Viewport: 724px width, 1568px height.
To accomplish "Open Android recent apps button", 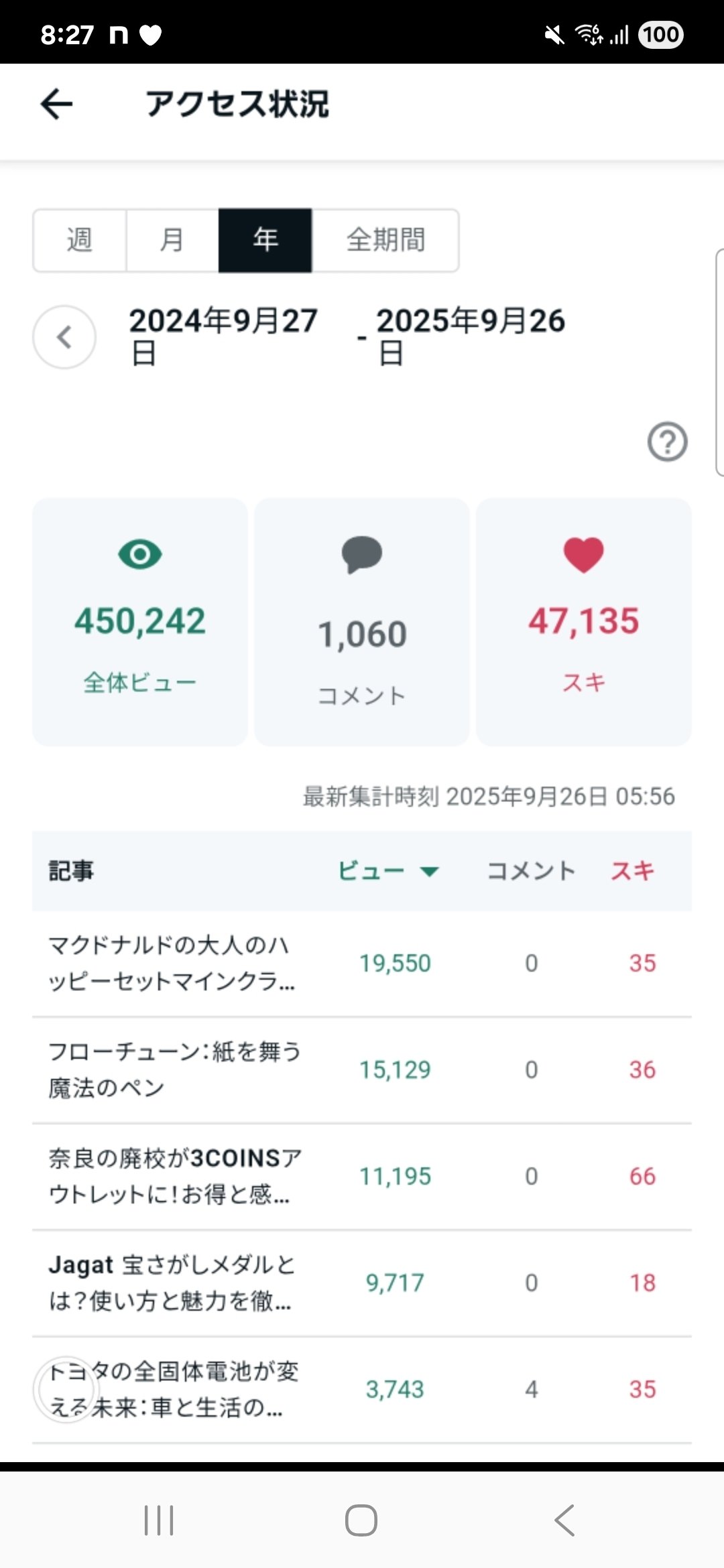I will tap(159, 1520).
